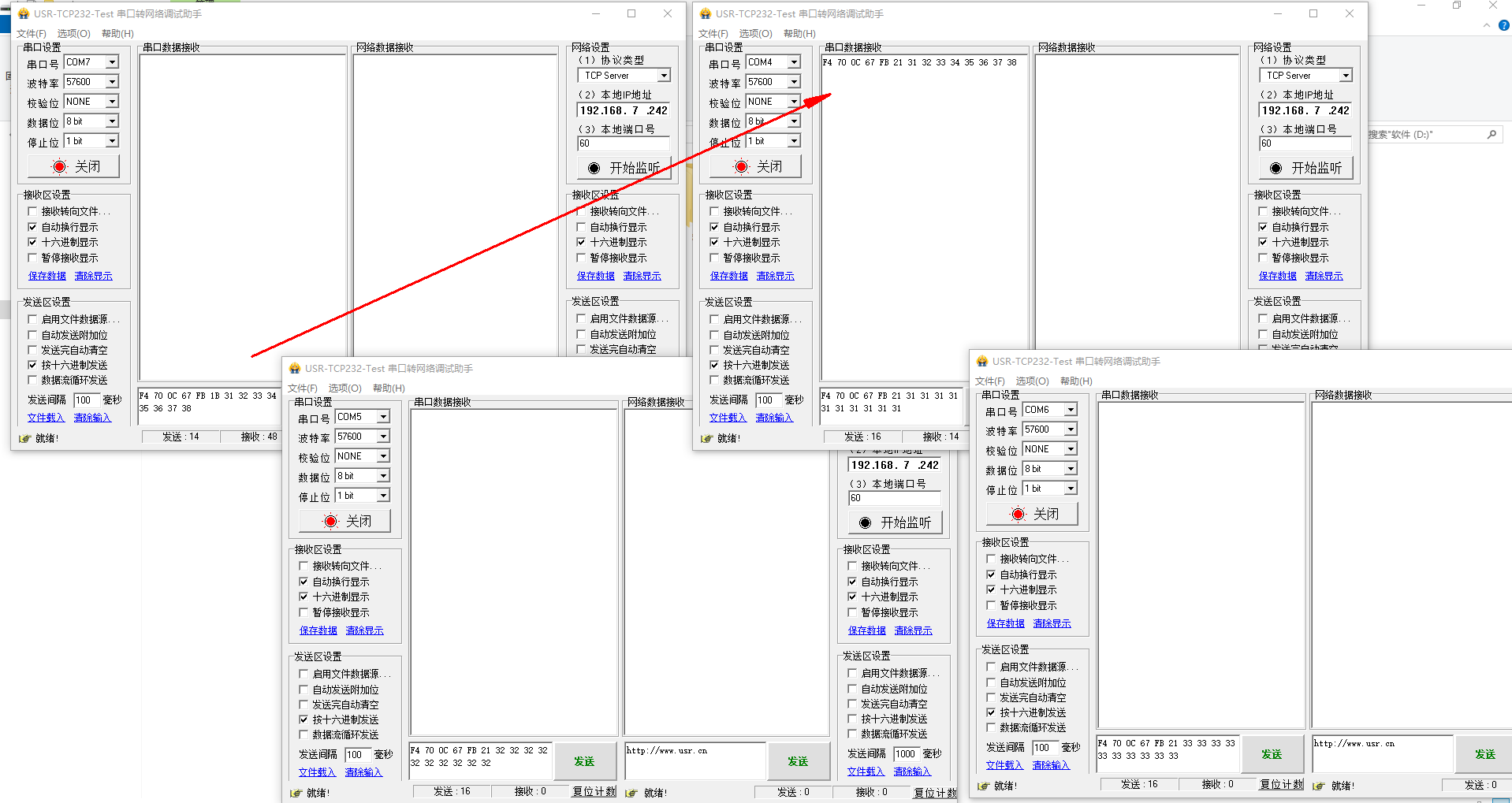
Task: Open the 57600 baud rate dropdown in COM5 window
Action: coord(383,437)
